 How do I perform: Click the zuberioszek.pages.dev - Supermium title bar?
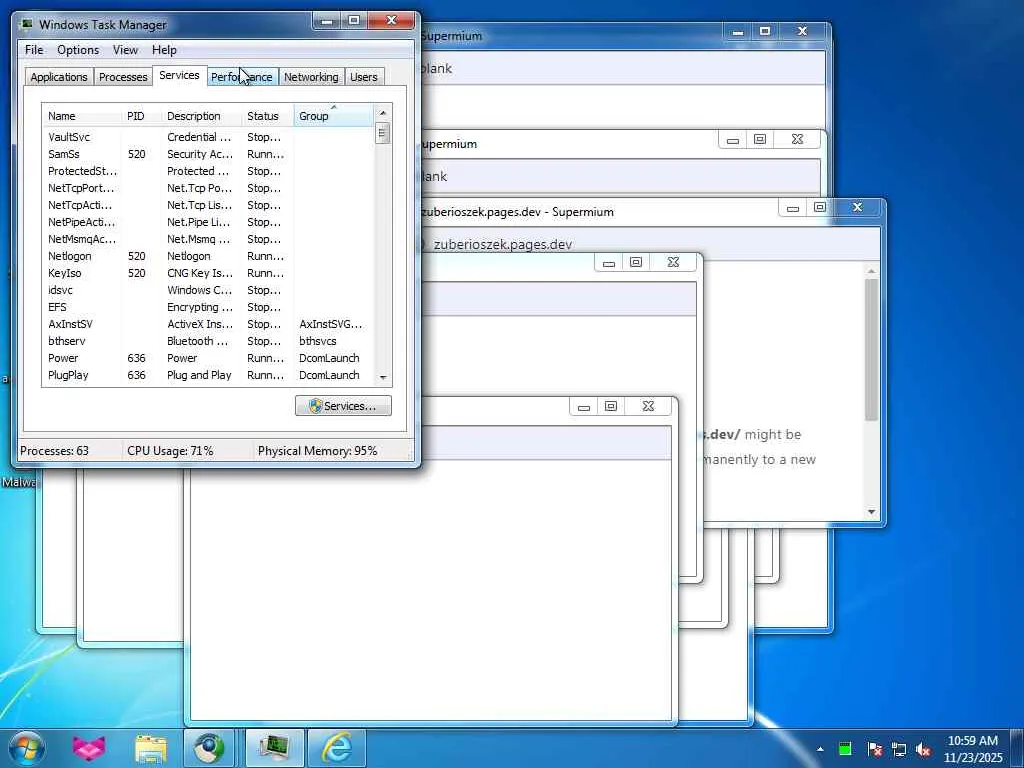click(x=598, y=211)
